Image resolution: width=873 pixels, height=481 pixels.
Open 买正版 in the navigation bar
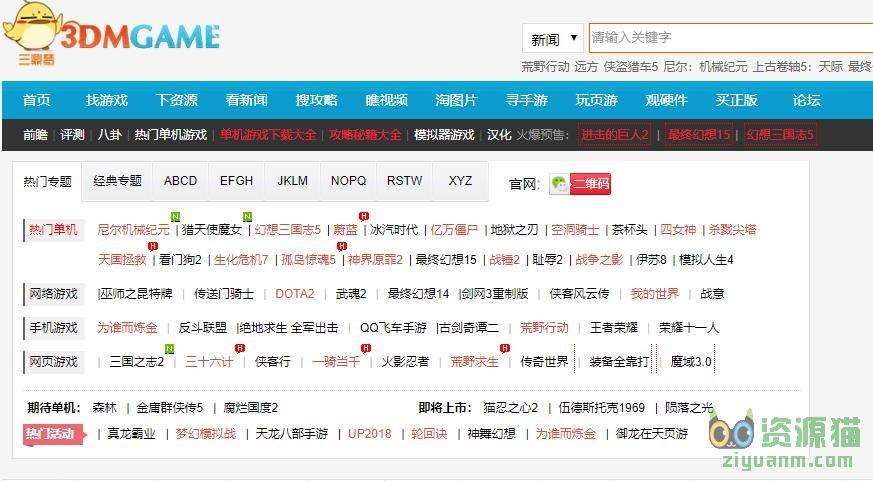click(737, 100)
